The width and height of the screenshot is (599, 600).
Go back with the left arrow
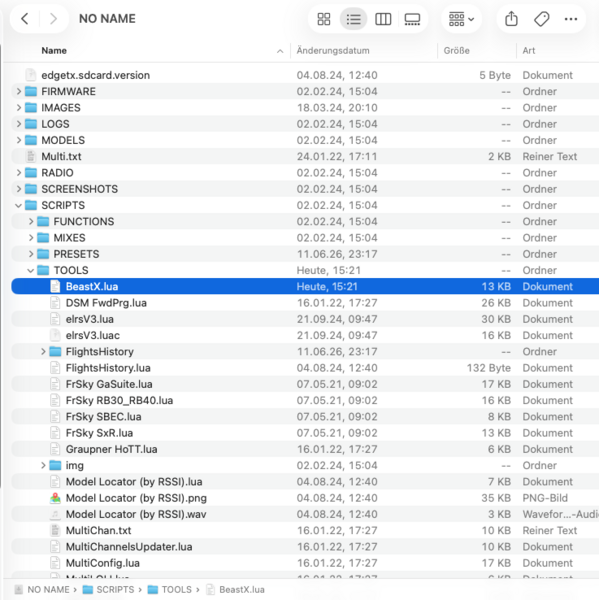pyautogui.click(x=25, y=19)
